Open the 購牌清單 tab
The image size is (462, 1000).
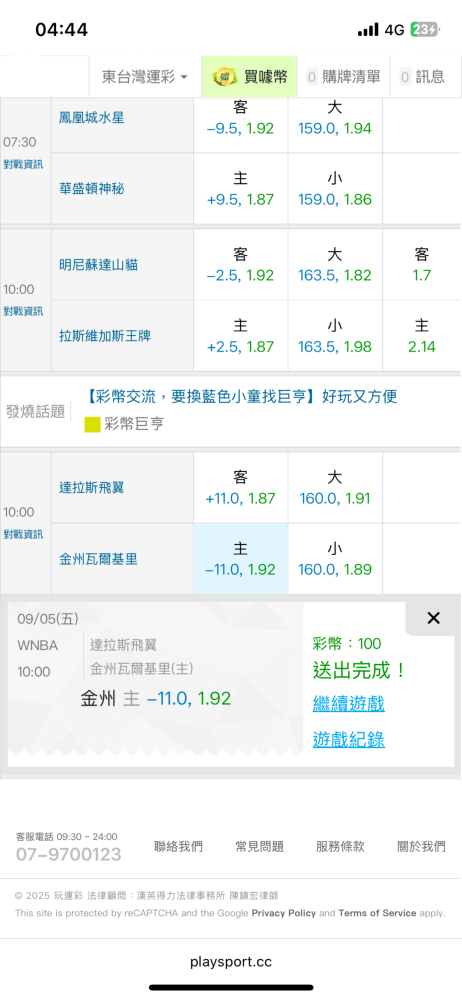tap(344, 77)
